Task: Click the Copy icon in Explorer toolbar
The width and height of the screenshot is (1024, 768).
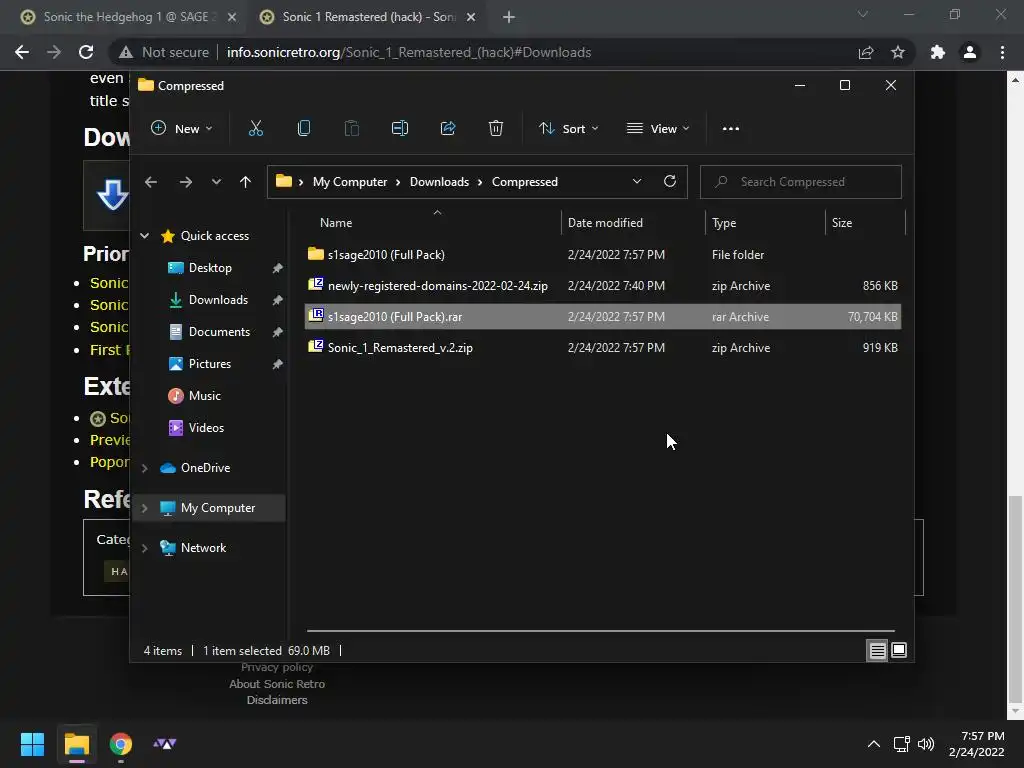Action: point(304,129)
